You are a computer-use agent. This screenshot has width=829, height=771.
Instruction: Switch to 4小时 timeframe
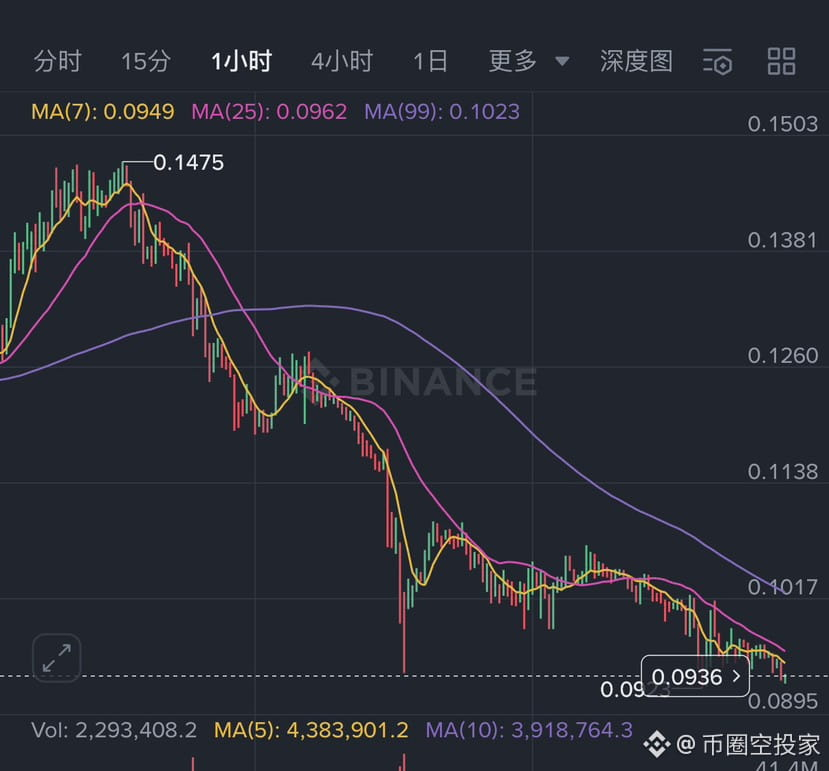pyautogui.click(x=341, y=61)
